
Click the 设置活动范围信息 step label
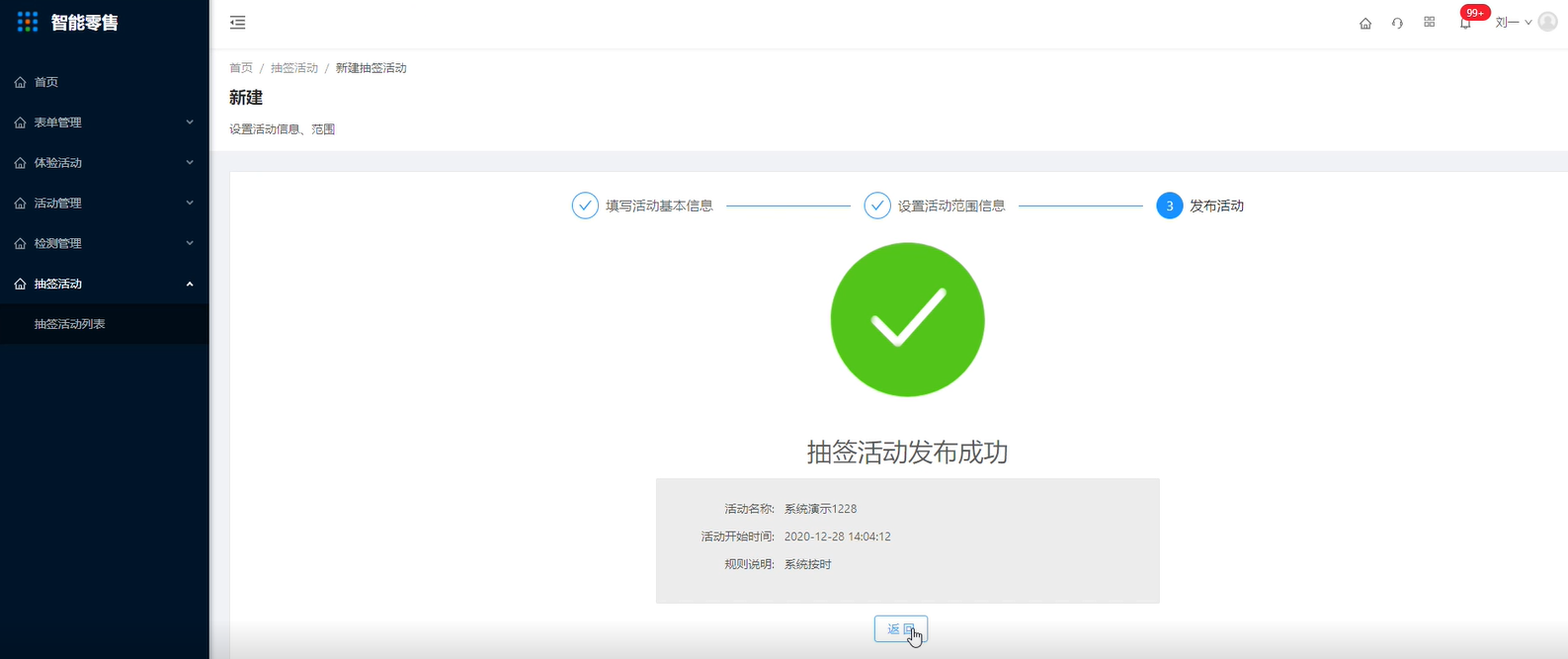click(x=951, y=206)
